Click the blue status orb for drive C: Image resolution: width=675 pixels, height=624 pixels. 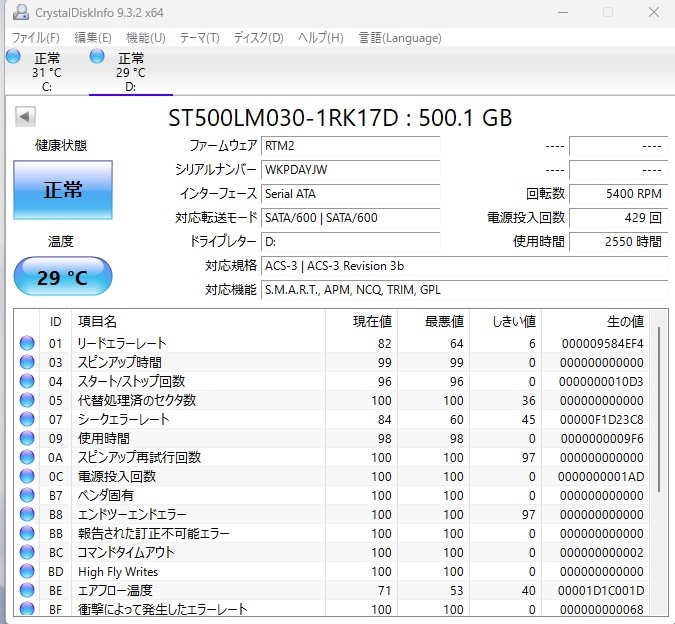coord(13,56)
